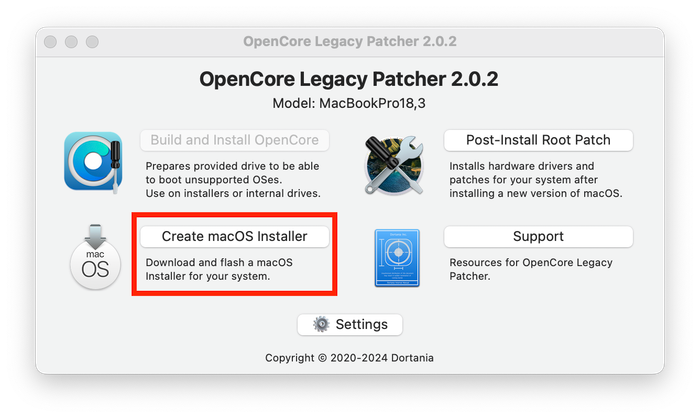Click the macOS download arrow icon

[x=95, y=257]
